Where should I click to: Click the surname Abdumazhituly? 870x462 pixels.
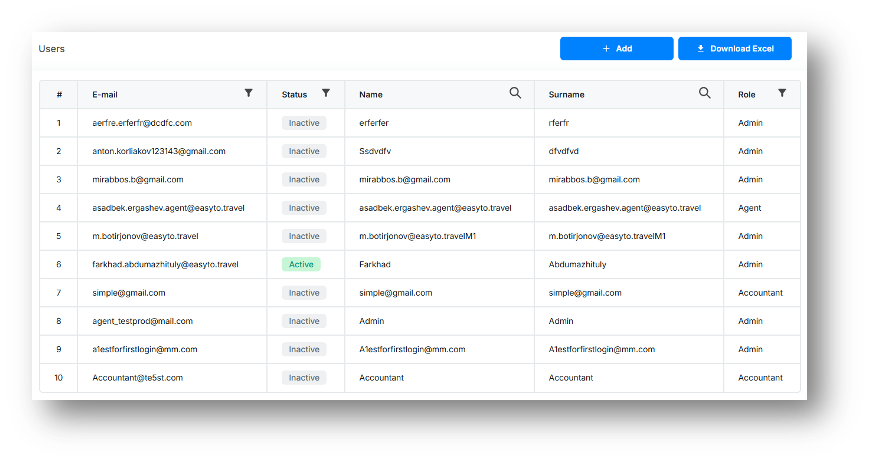pos(578,265)
